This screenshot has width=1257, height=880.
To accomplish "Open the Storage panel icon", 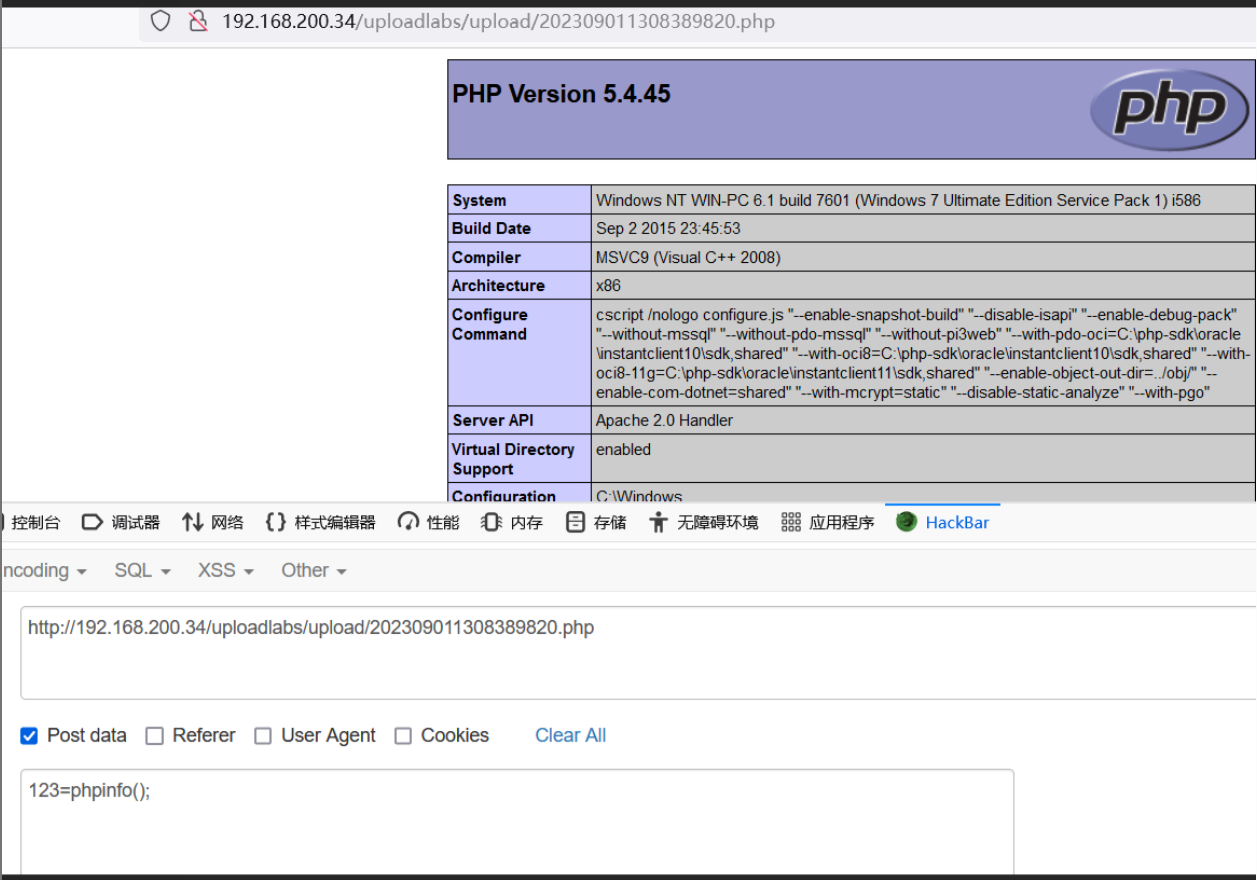I will point(575,522).
